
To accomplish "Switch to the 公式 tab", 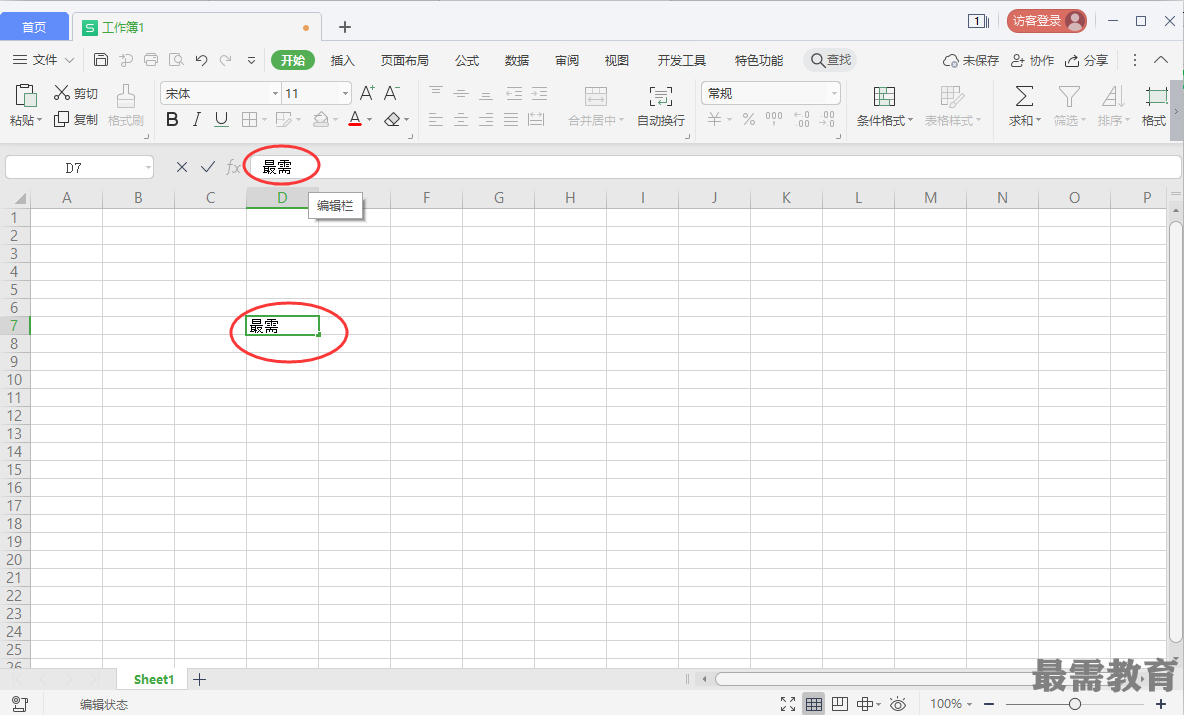I will coord(467,60).
